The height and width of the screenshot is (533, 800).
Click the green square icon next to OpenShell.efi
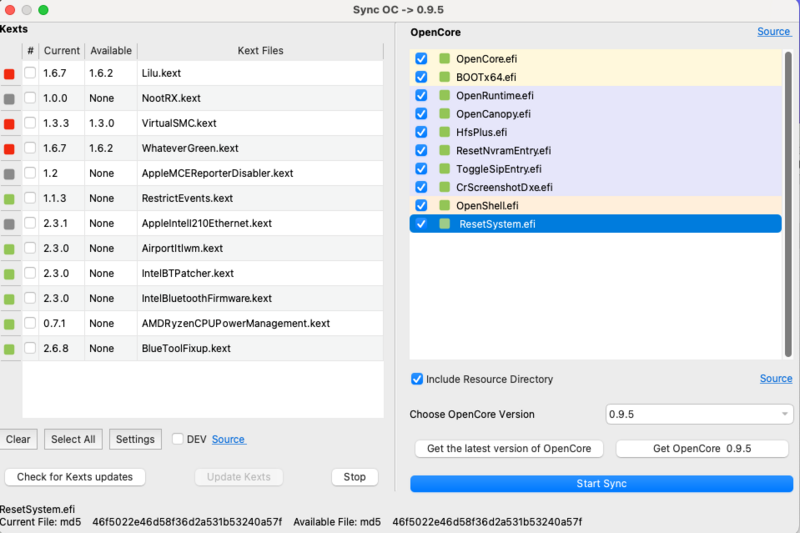pyautogui.click(x=444, y=205)
